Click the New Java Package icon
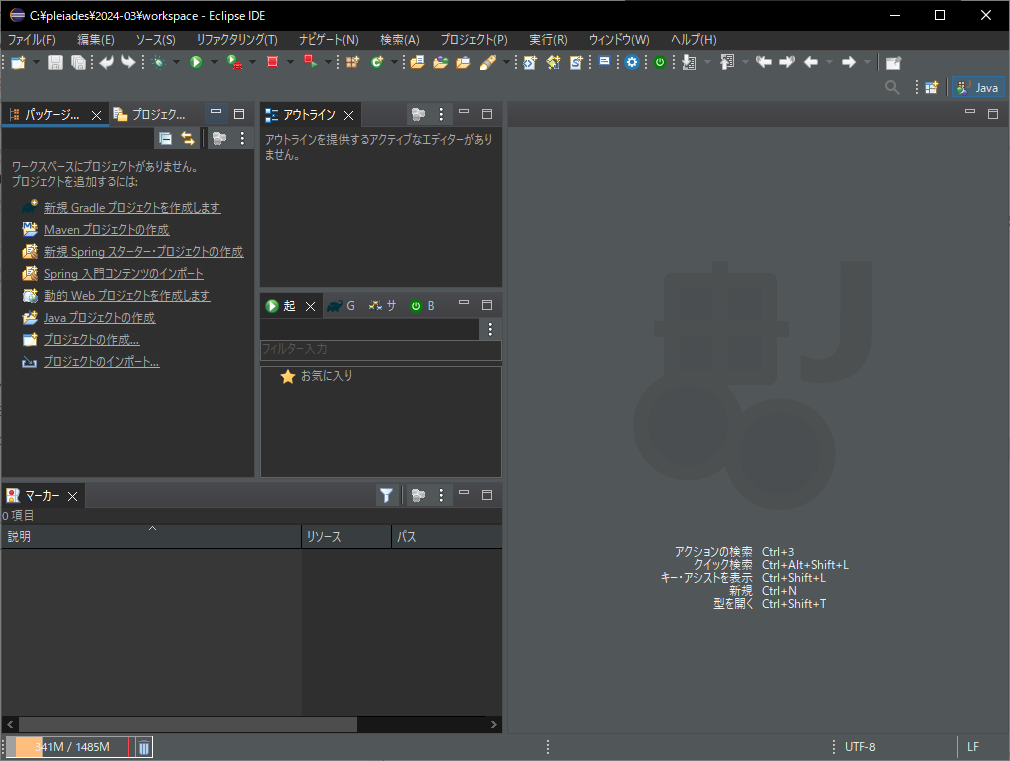The width and height of the screenshot is (1010, 761). pyautogui.click(x=352, y=63)
